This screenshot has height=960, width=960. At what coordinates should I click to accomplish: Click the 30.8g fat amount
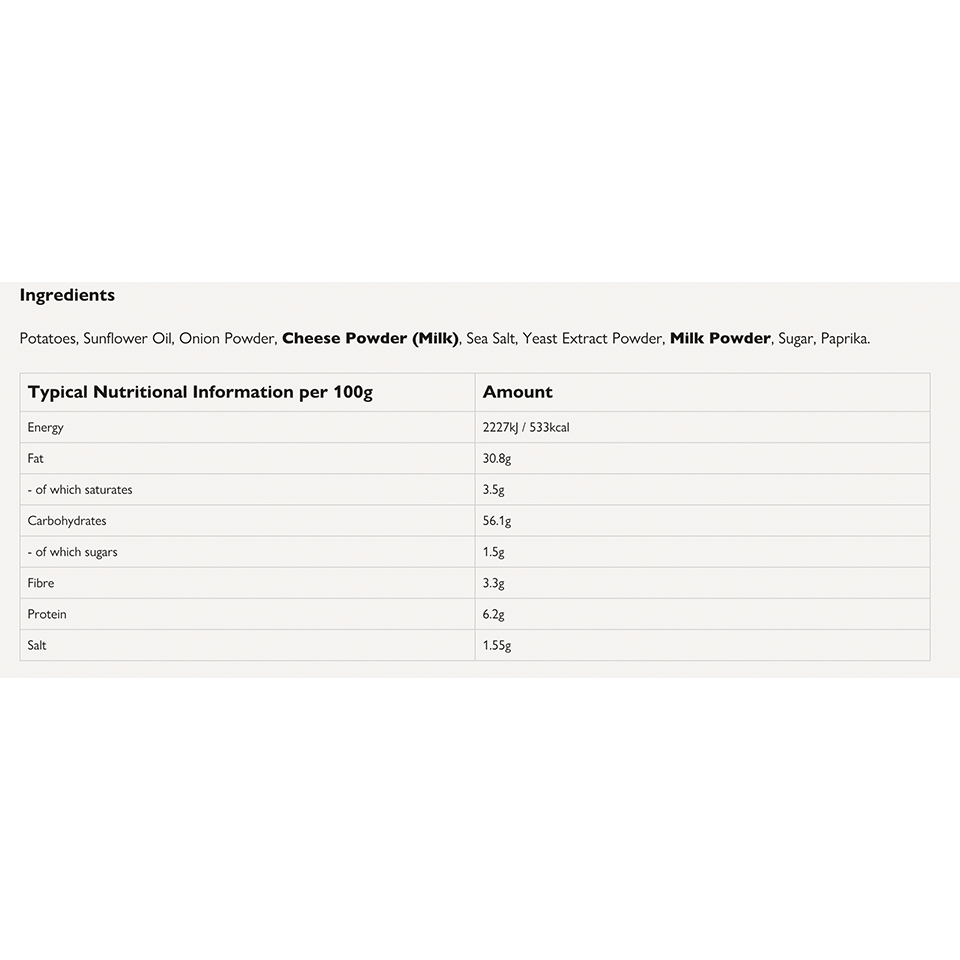(497, 458)
